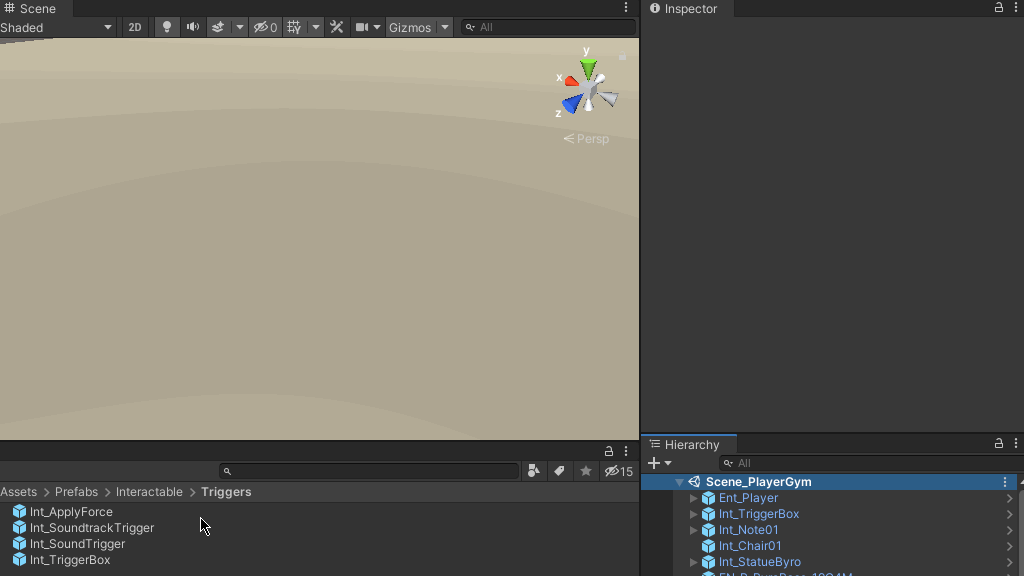
Task: Open grid settings dropdown arrow
Action: (x=316, y=27)
